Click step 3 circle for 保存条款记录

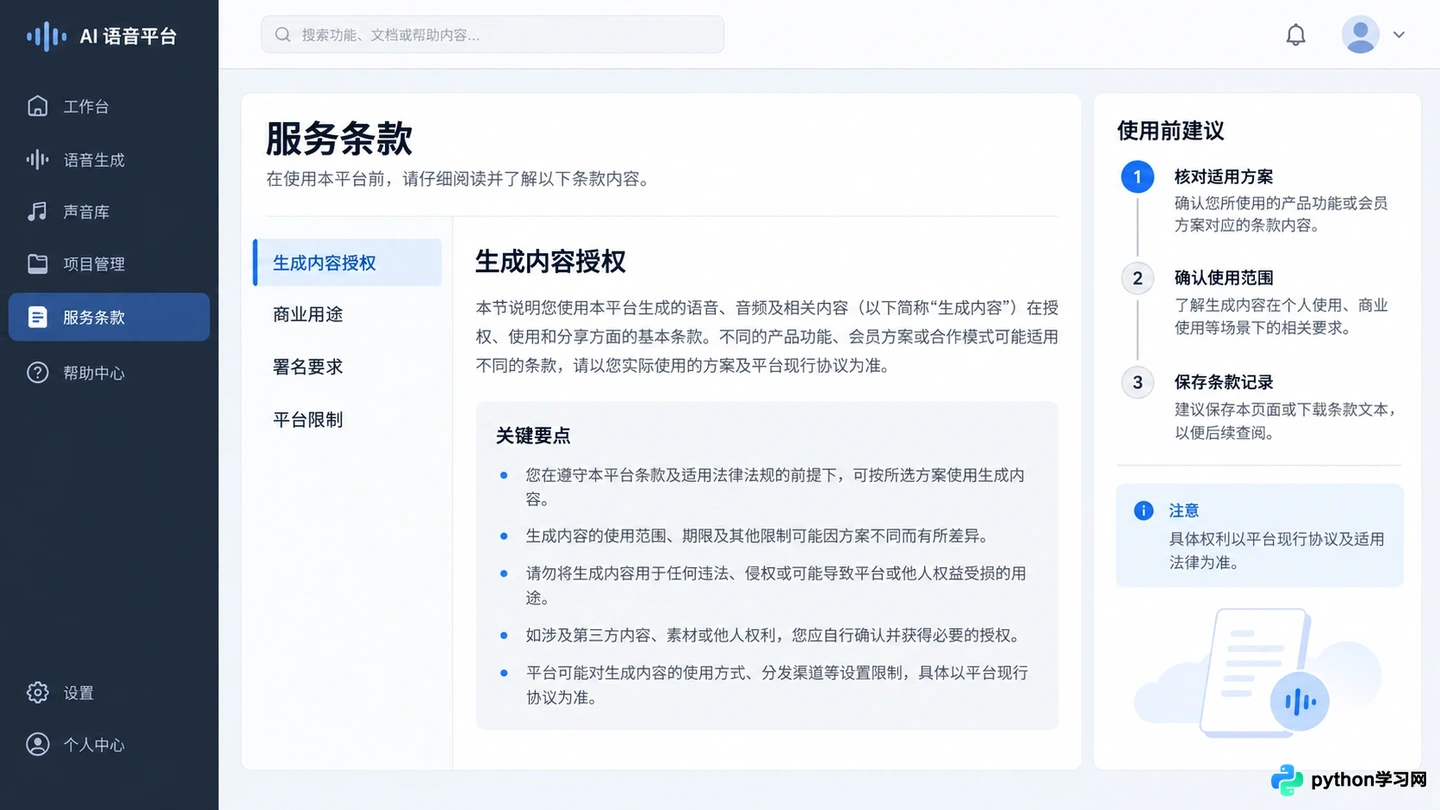(x=1137, y=382)
